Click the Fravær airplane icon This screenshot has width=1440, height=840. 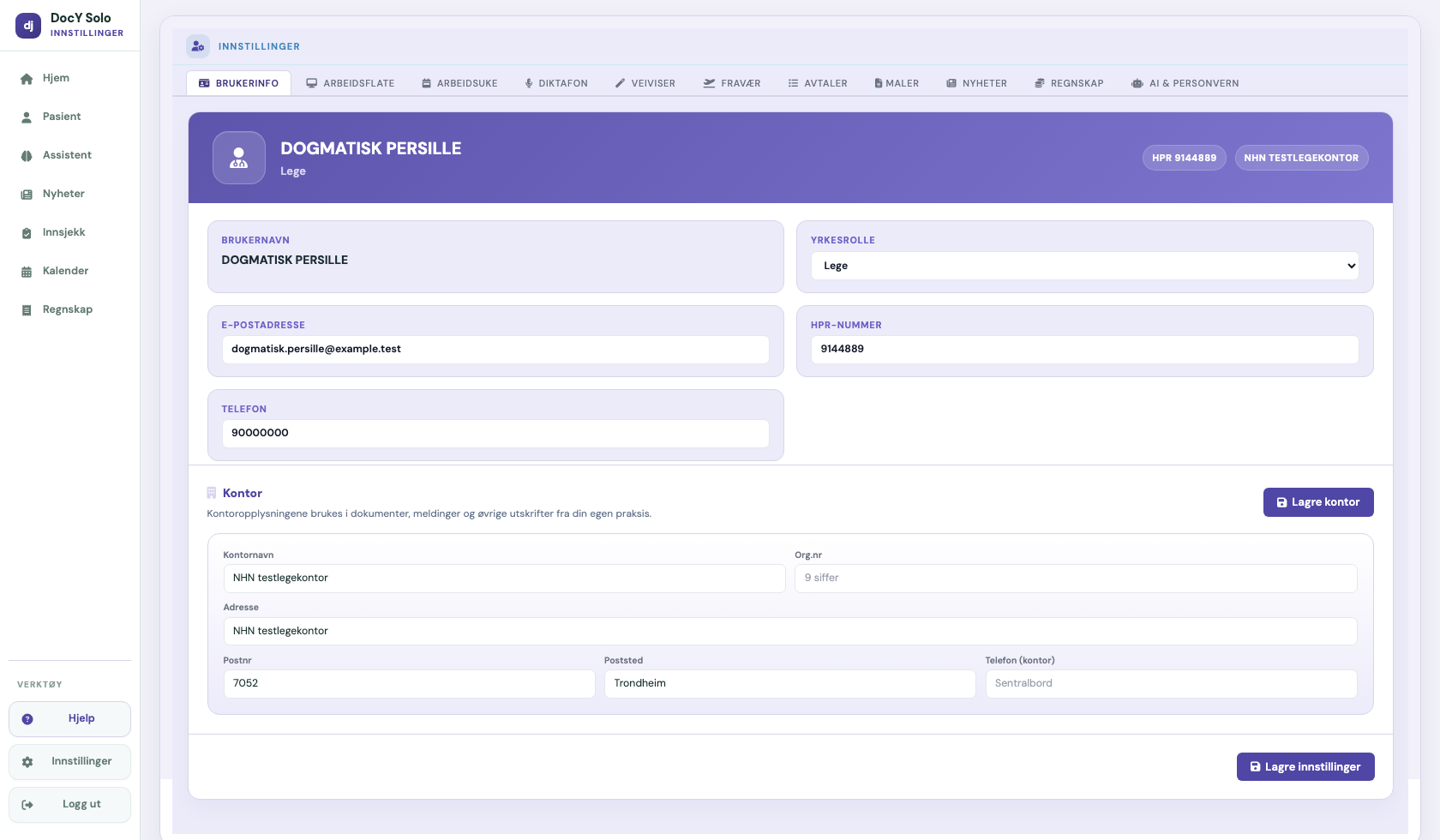coord(709,83)
